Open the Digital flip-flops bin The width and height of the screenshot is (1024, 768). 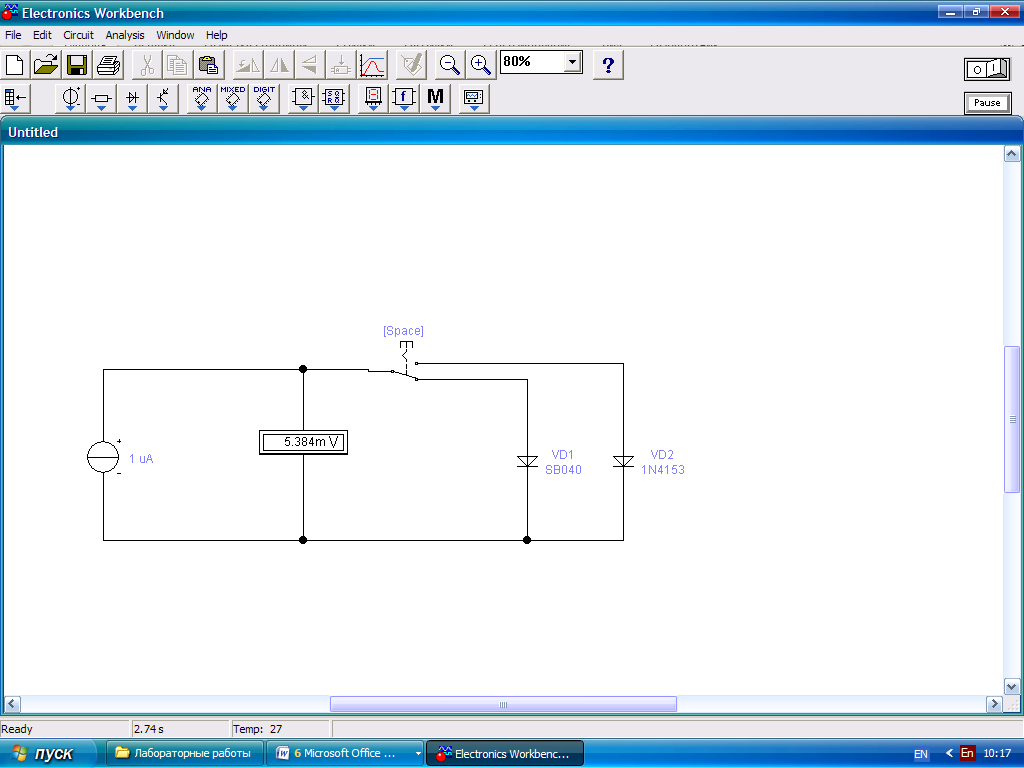[334, 99]
